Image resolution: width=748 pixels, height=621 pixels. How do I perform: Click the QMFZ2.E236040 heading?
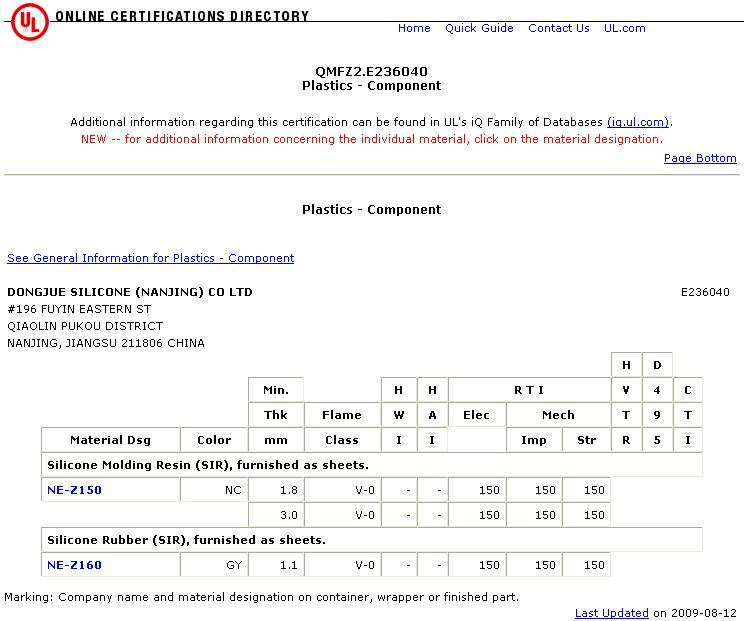coord(371,72)
